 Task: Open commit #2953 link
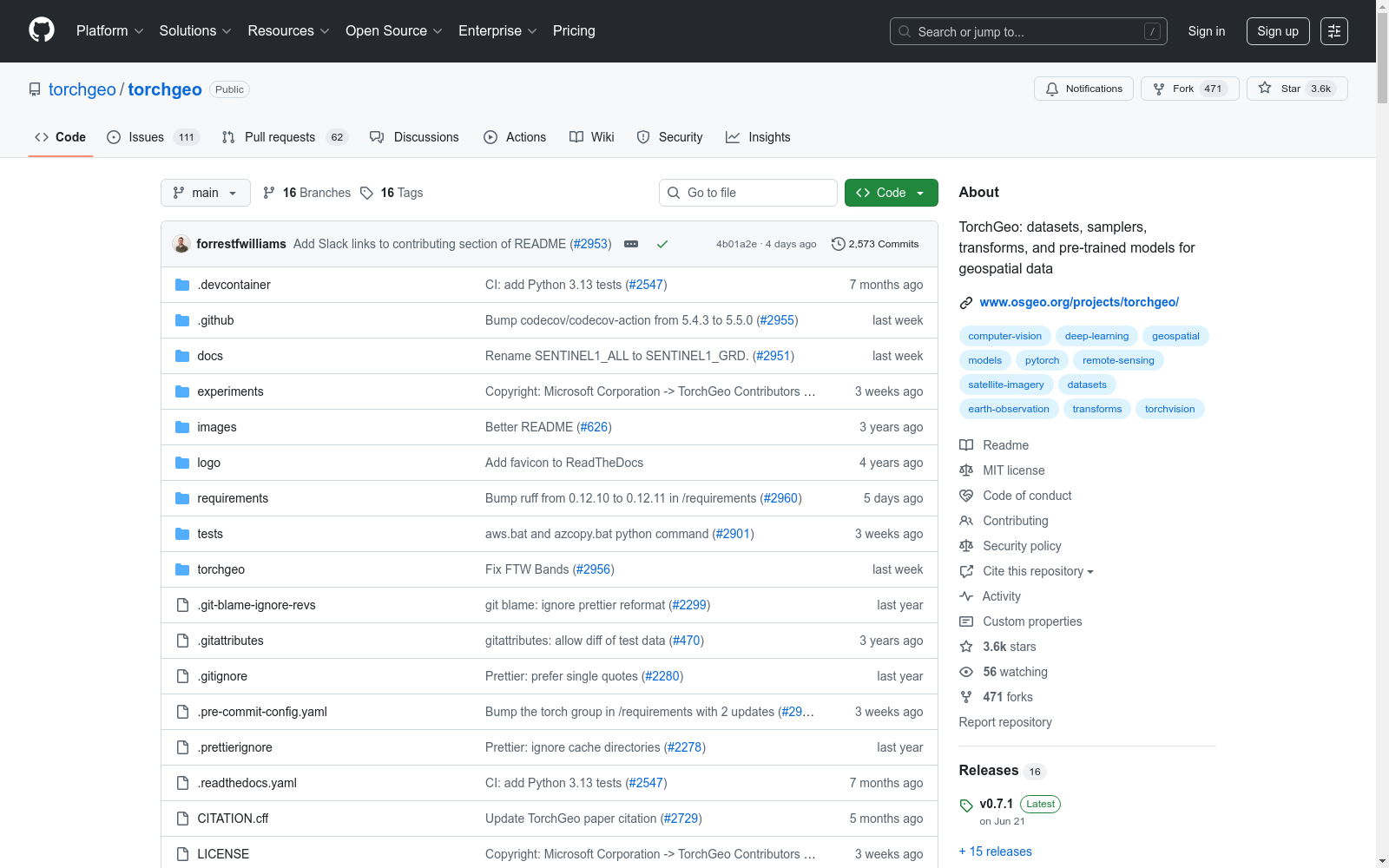590,244
